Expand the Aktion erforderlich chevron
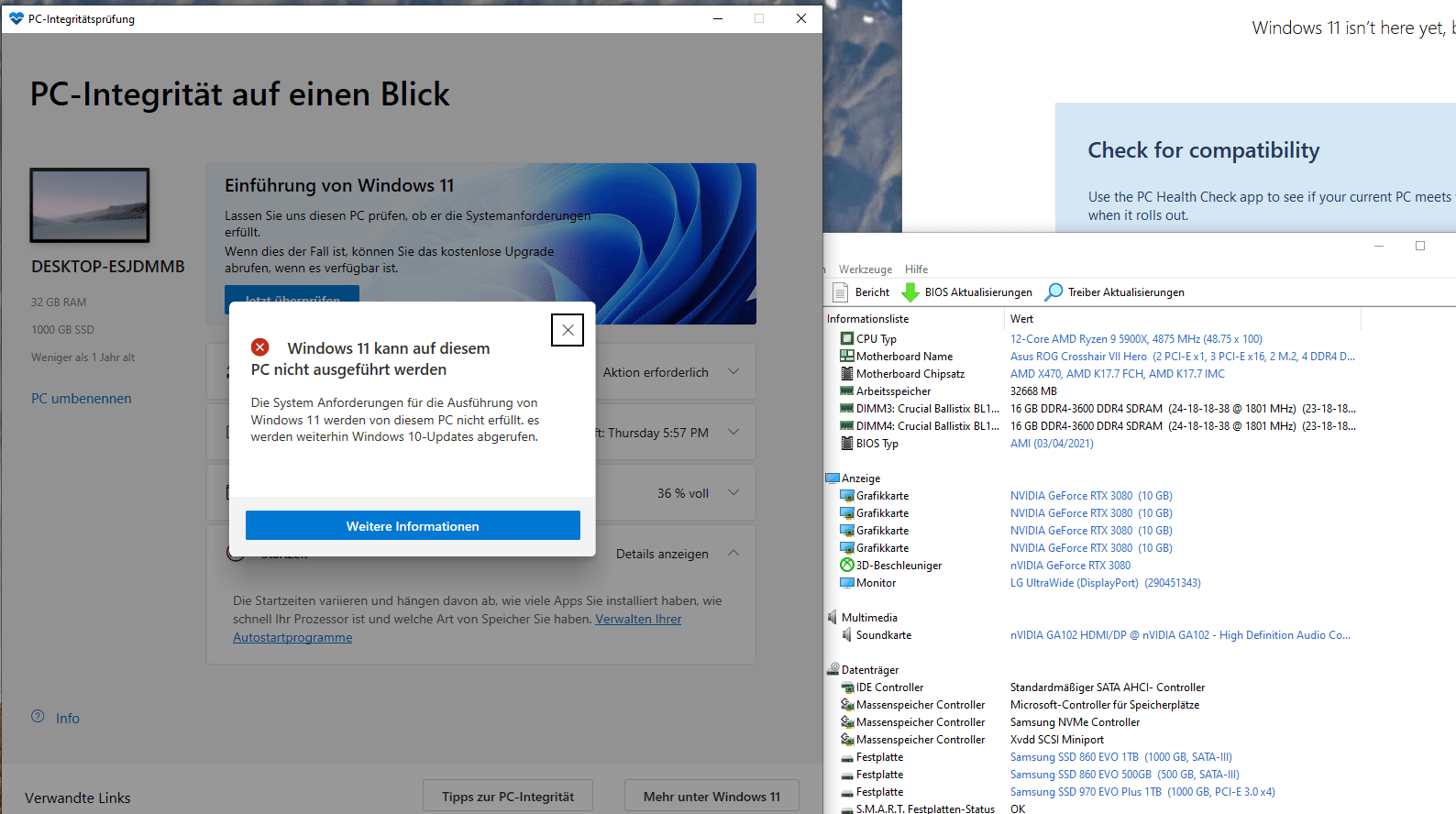1456x814 pixels. click(734, 371)
